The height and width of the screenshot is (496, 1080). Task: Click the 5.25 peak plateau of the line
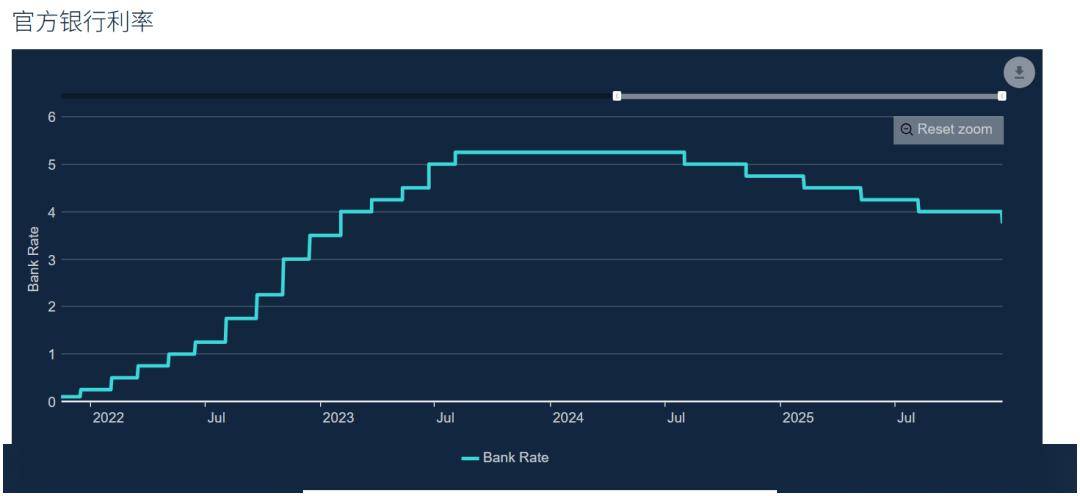570,152
